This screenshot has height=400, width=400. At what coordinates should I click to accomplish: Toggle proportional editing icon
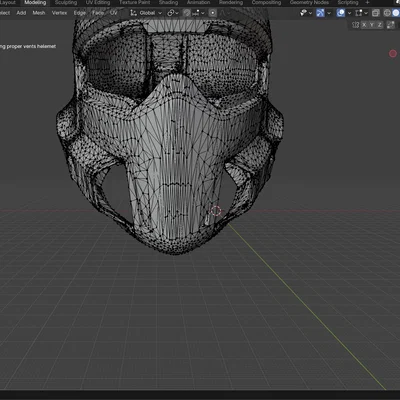[x=213, y=13]
